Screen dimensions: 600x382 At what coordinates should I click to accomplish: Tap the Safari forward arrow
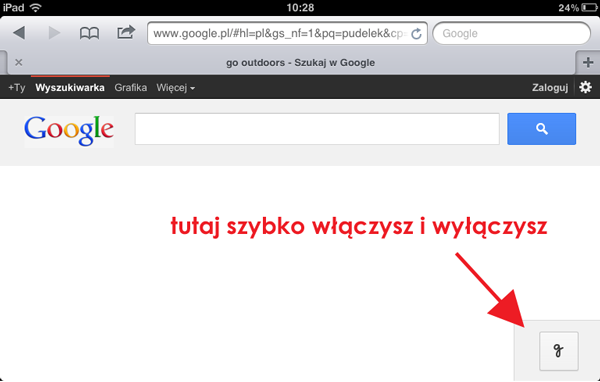tap(54, 33)
